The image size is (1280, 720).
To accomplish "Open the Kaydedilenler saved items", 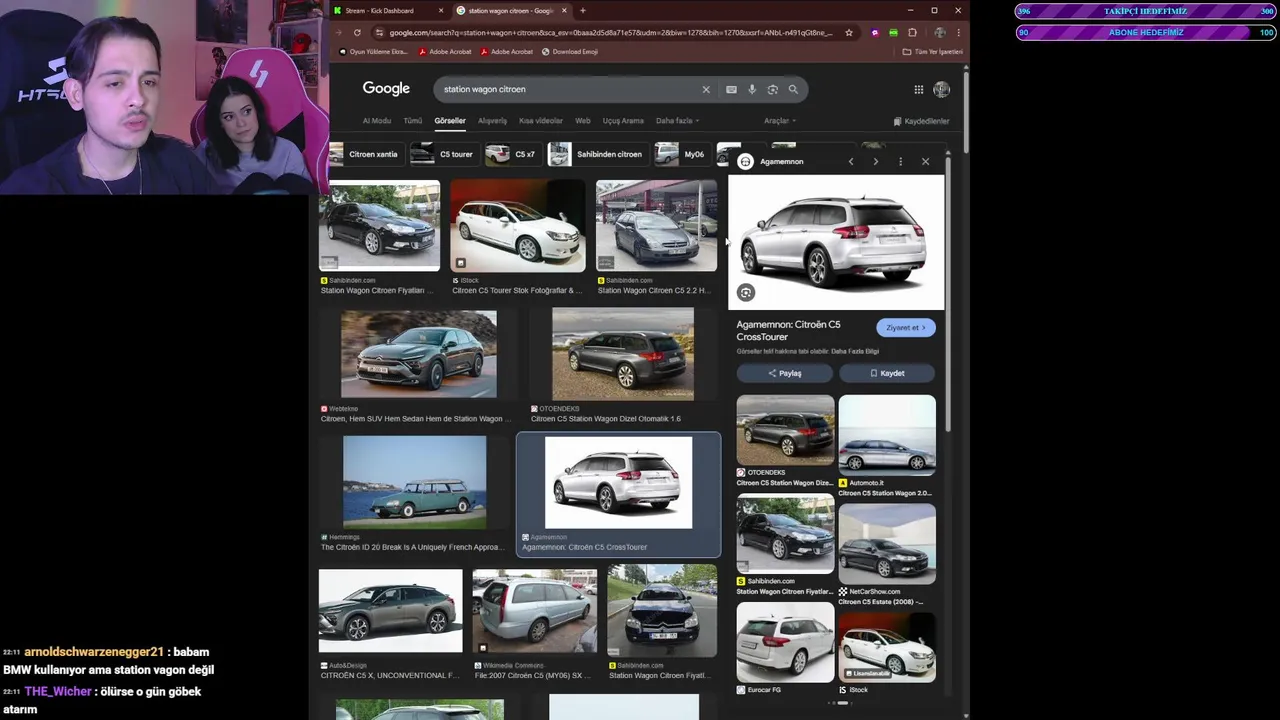I will (921, 121).
